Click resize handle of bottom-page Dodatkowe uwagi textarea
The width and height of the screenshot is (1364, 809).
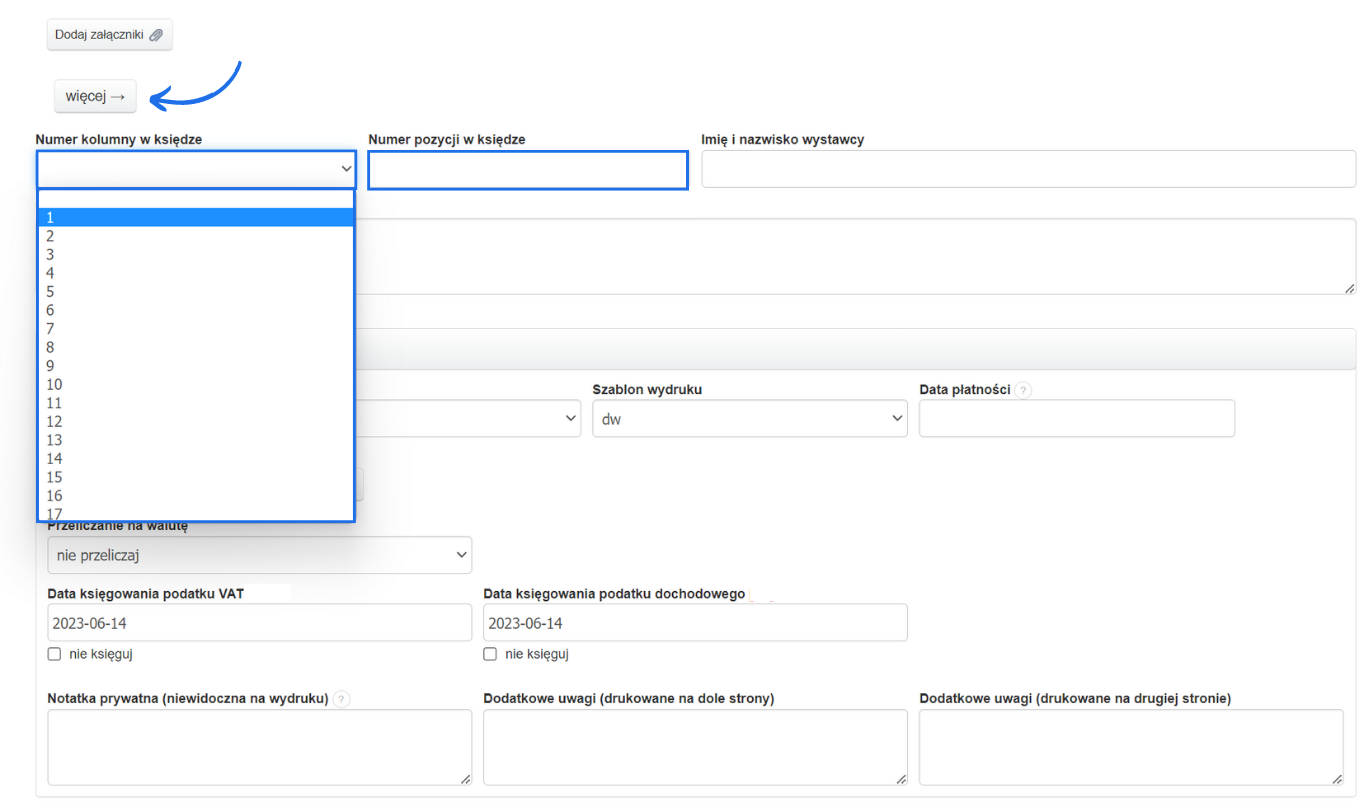pyautogui.click(x=901, y=778)
